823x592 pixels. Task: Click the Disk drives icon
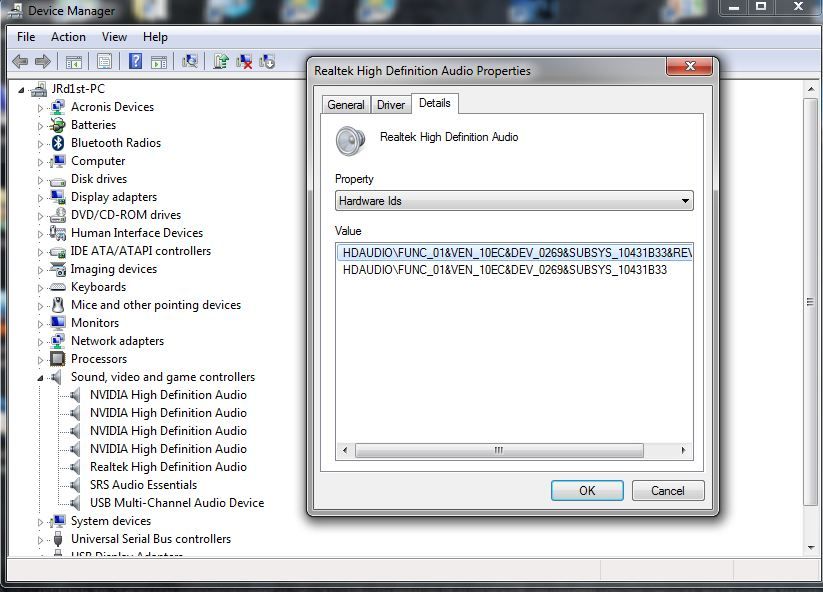57,181
